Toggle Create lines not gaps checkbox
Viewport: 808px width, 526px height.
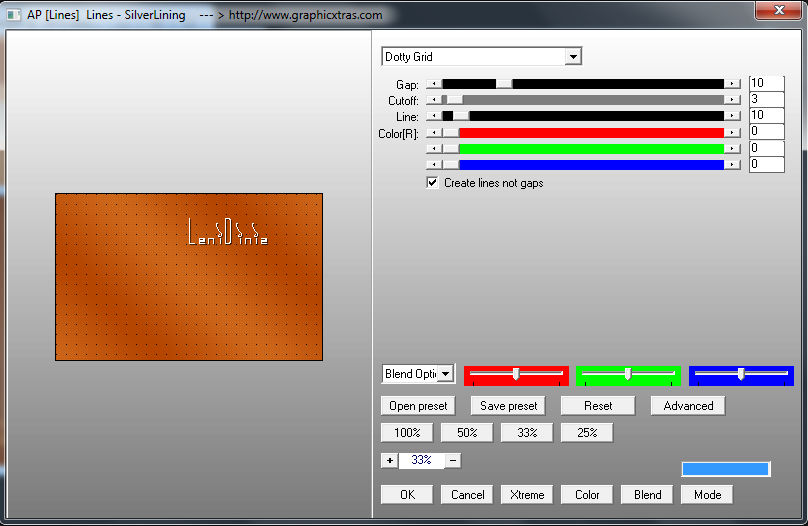(433, 183)
